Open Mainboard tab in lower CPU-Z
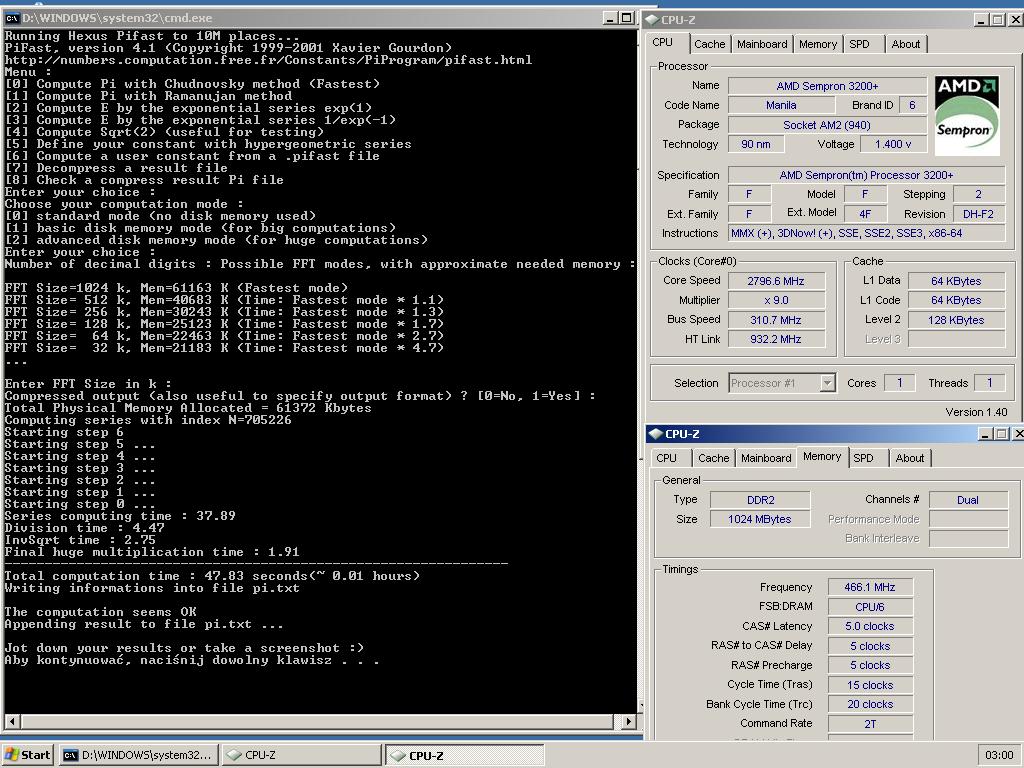The height and width of the screenshot is (768, 1024). (766, 458)
